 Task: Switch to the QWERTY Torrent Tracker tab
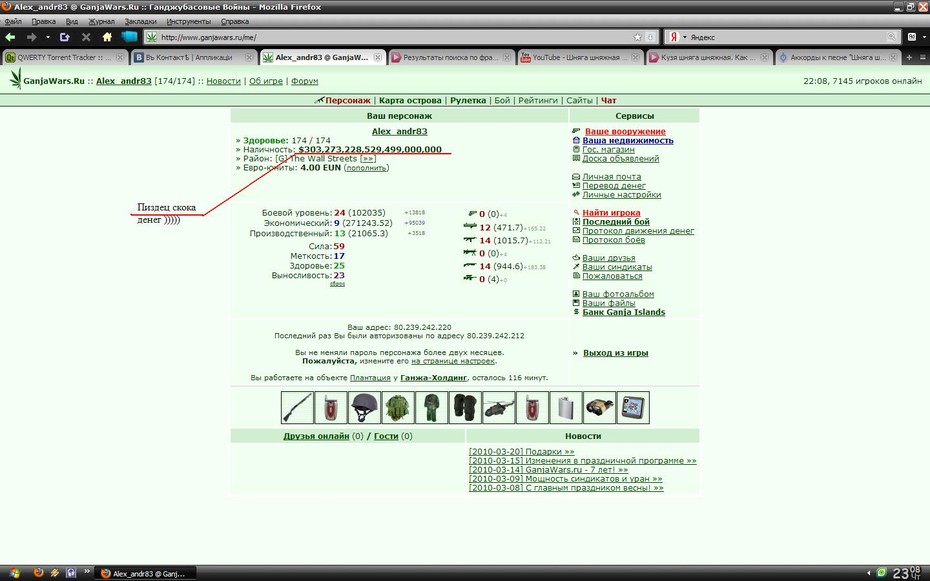pos(65,58)
